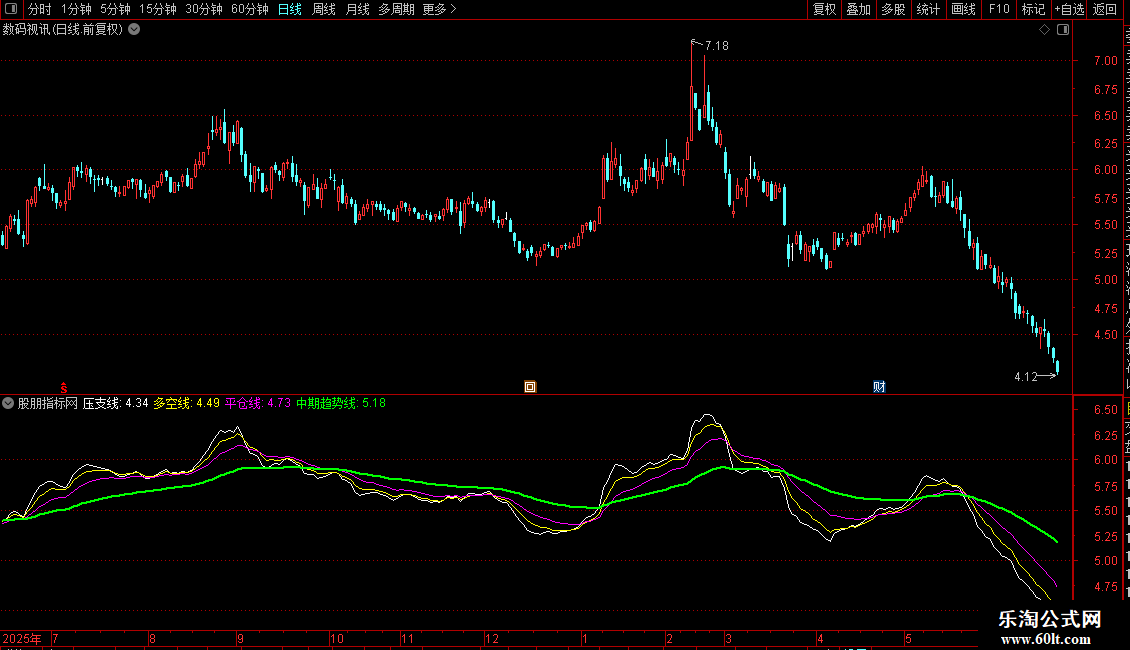
Task: Toggle the window layout icon top right
Action: 1063,30
